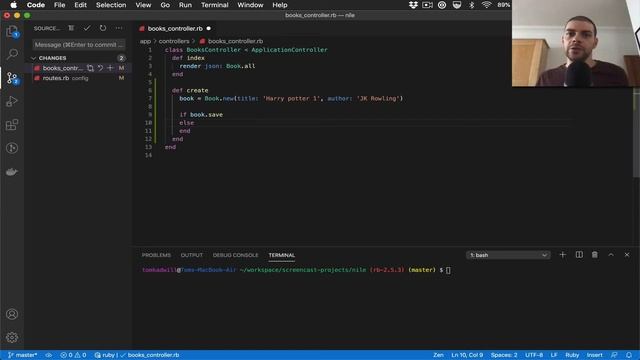Screen dimensions: 640x360
Task: Open the Go menu
Action: click(x=165, y=5)
